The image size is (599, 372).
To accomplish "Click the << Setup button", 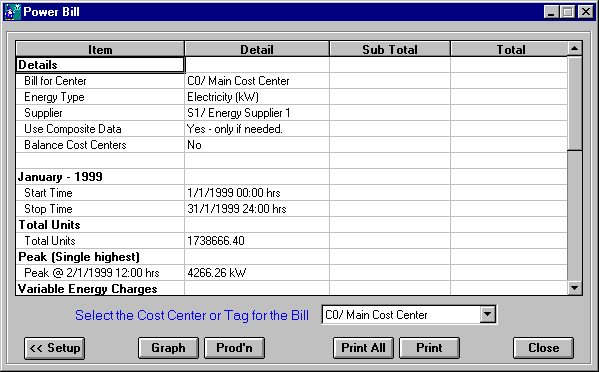I will pyautogui.click(x=55, y=348).
